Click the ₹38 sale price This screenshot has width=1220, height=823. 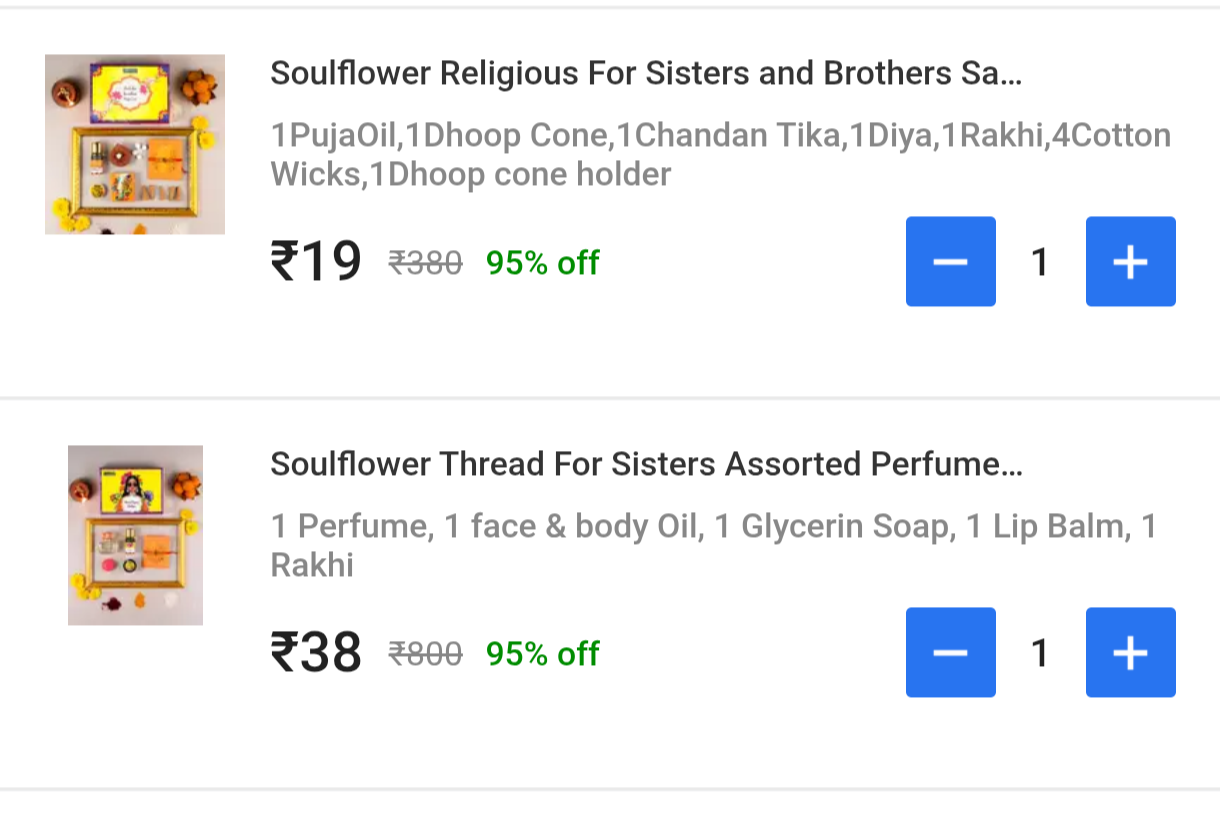point(316,653)
